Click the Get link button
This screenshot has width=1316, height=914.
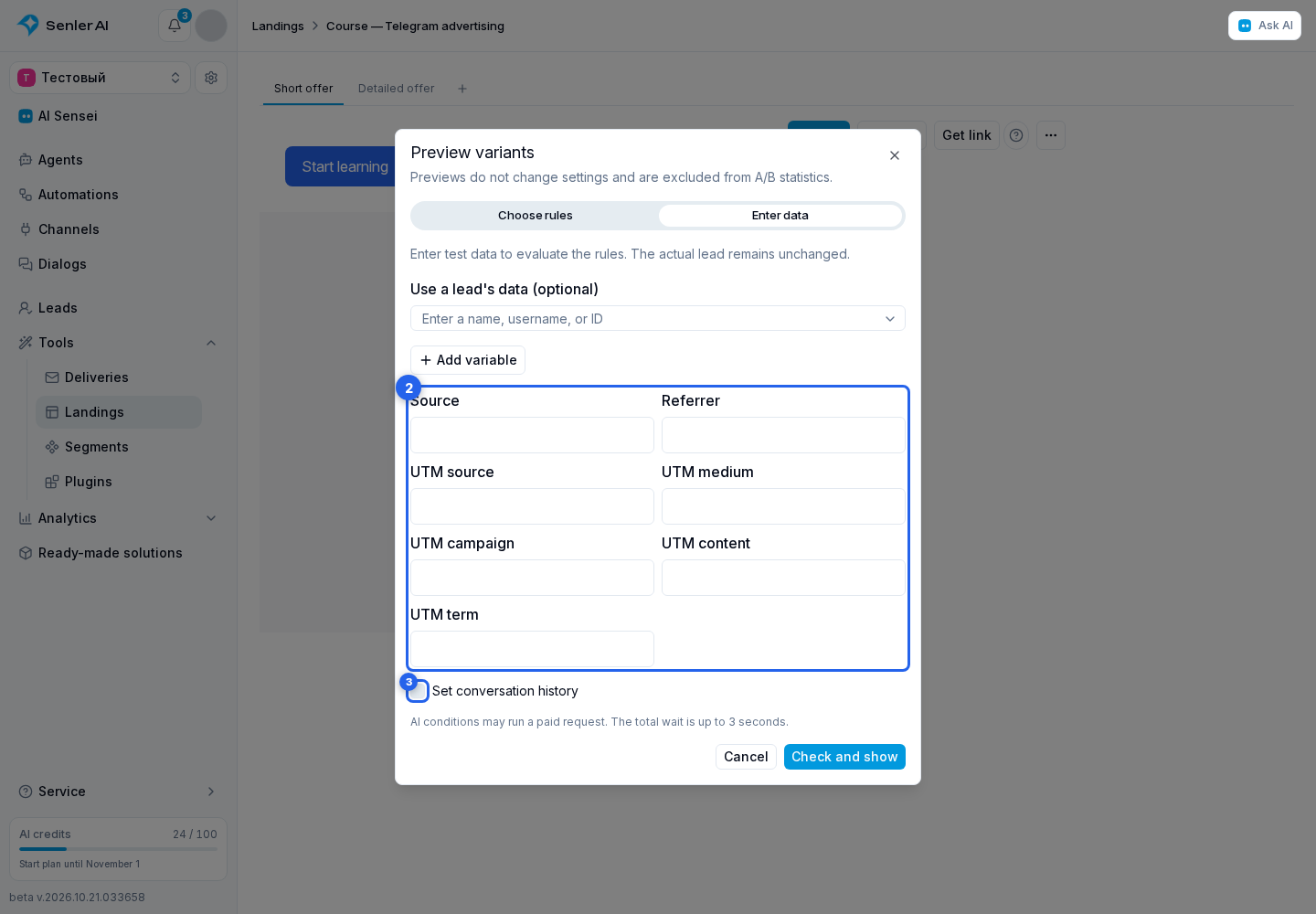(967, 135)
